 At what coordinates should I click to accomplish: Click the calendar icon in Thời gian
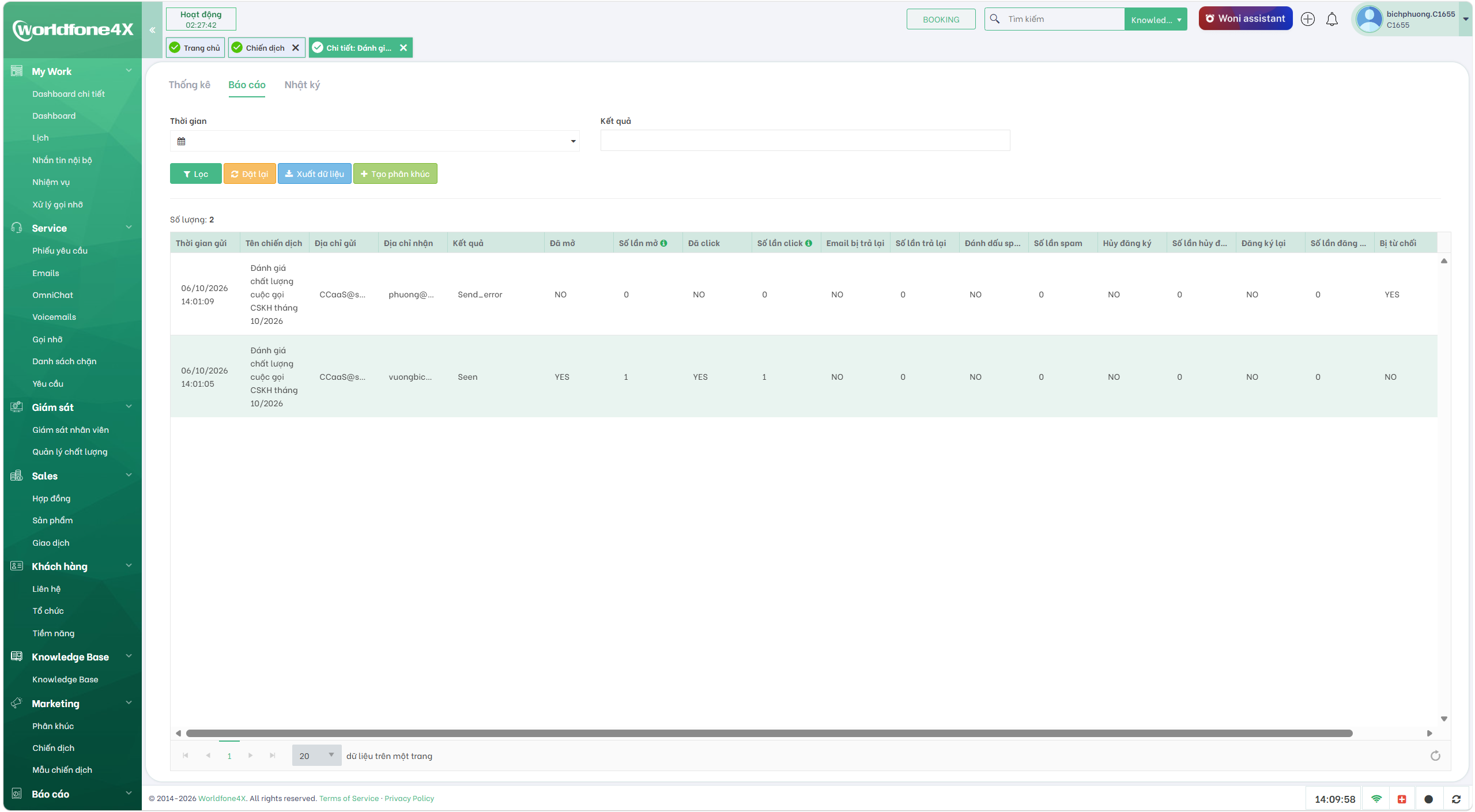[181, 141]
